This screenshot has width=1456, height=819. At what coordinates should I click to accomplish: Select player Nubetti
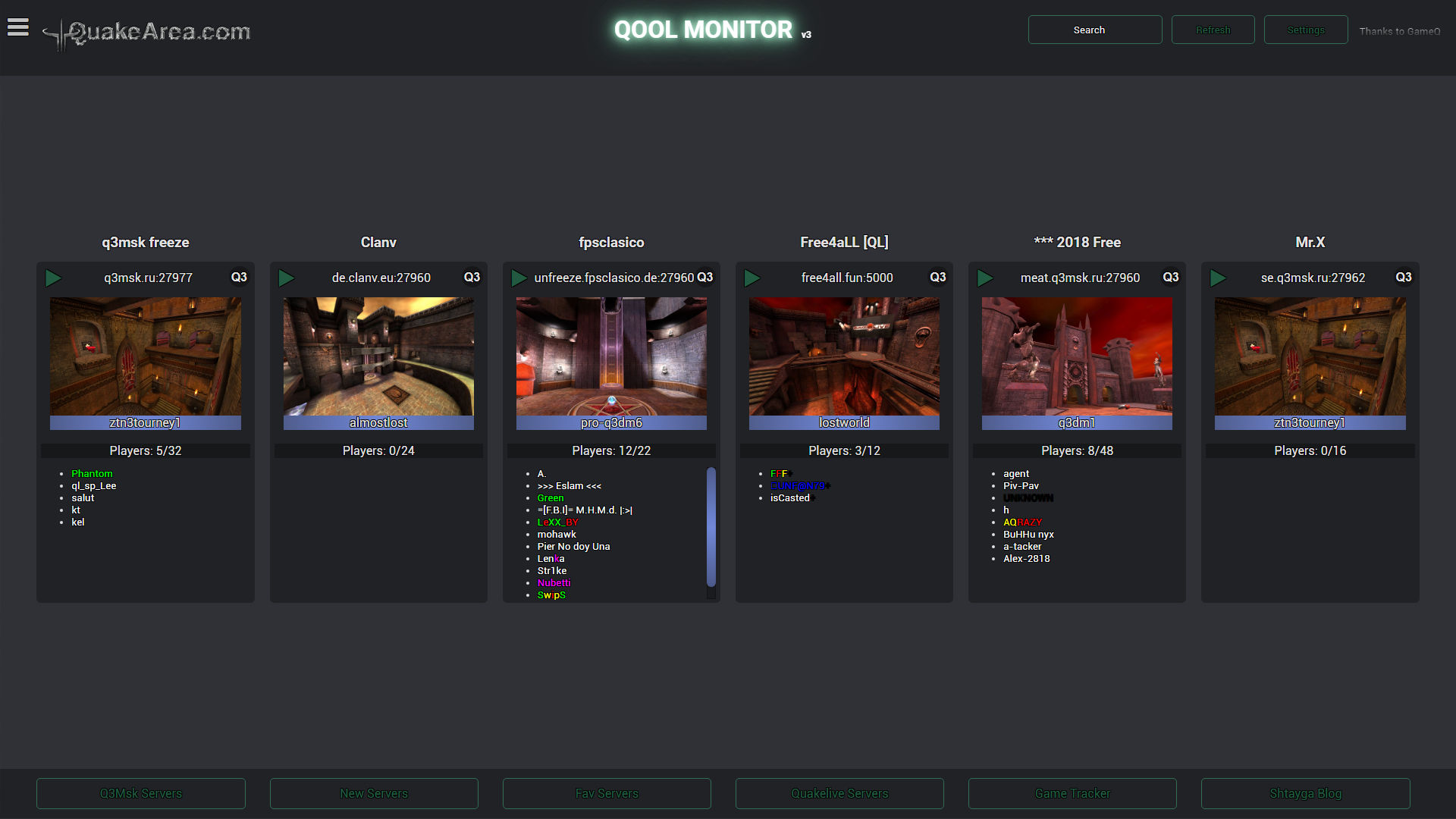click(x=554, y=583)
